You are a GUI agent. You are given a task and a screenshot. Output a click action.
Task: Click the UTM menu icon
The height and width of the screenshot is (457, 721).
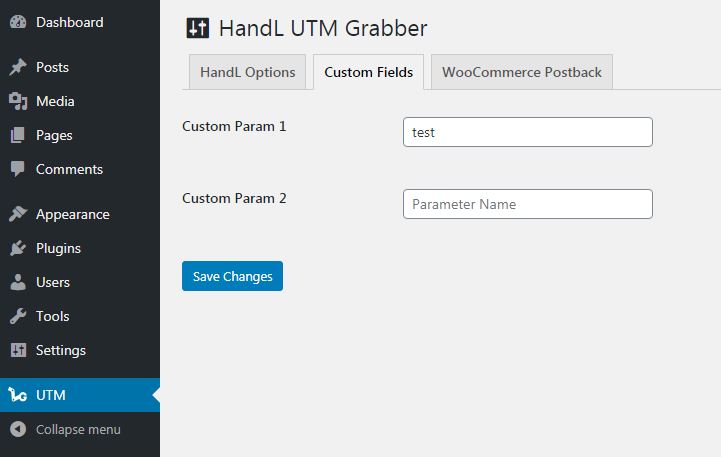(18, 395)
